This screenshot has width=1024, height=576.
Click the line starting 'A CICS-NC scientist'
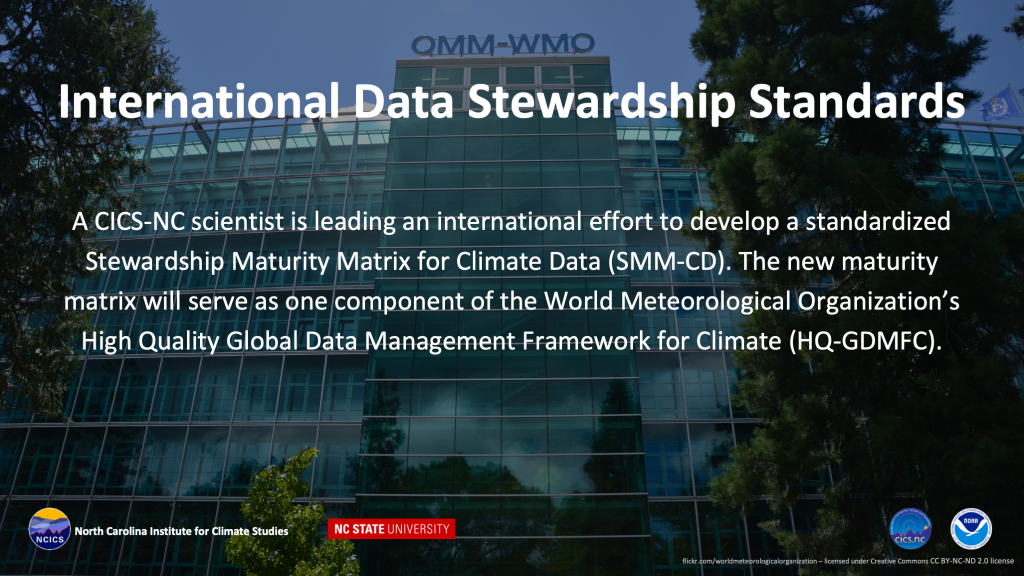coord(511,222)
